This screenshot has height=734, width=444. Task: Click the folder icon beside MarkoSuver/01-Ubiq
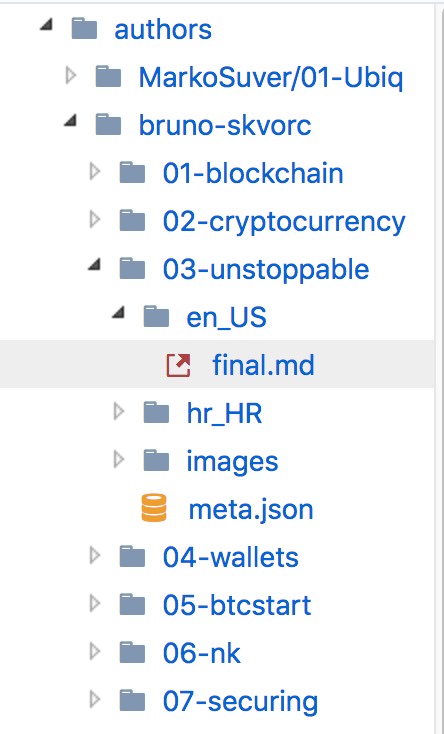click(x=108, y=77)
